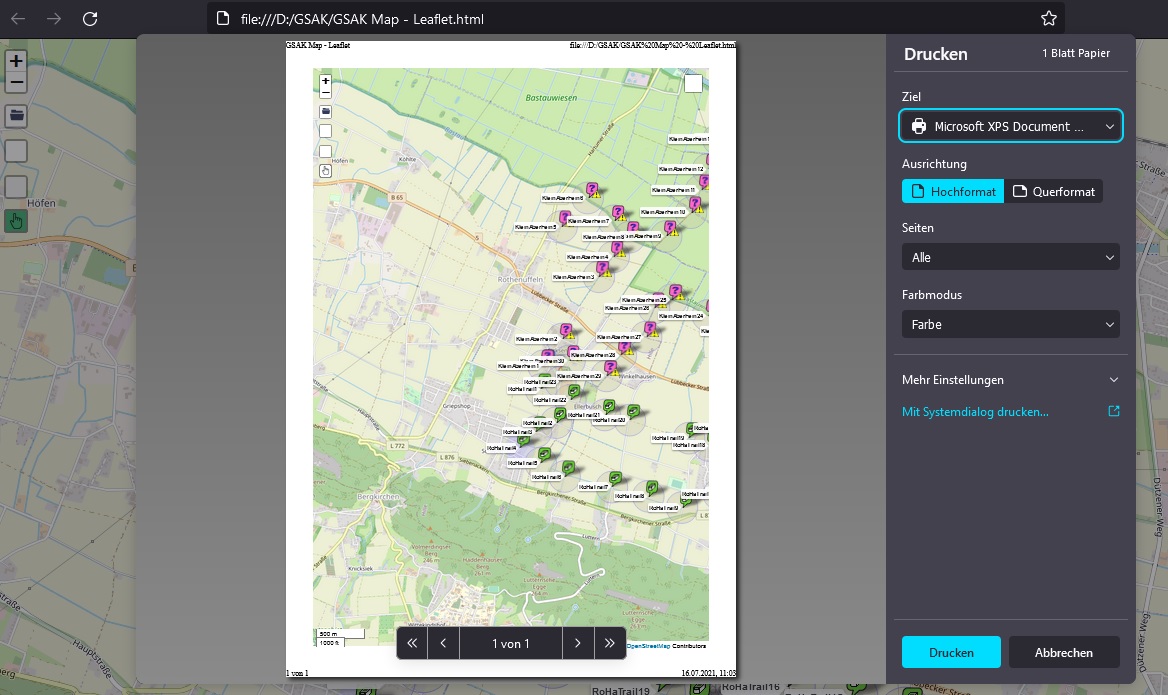
Task: Go to next preview page
Action: 578,643
